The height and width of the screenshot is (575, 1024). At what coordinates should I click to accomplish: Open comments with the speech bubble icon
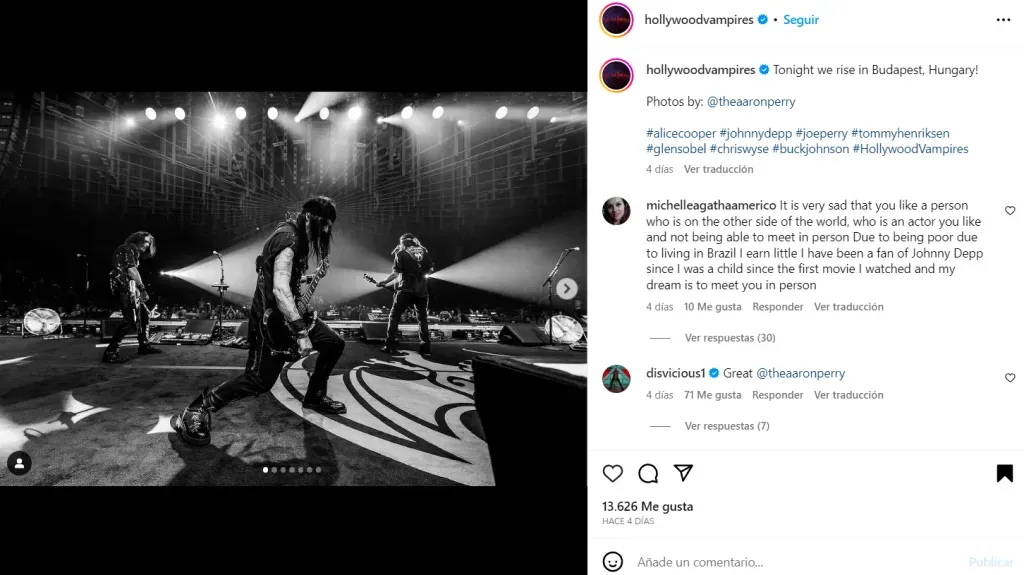pyautogui.click(x=648, y=473)
